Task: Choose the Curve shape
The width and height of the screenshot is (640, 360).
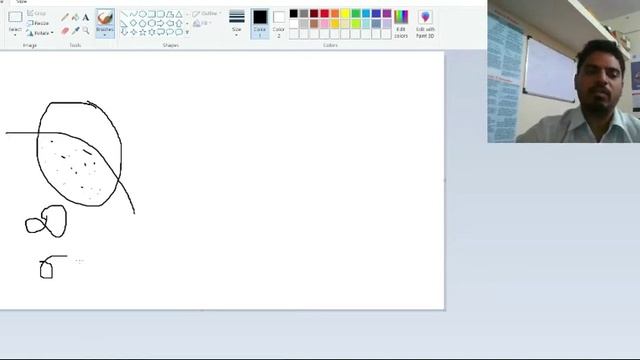Action: click(133, 14)
